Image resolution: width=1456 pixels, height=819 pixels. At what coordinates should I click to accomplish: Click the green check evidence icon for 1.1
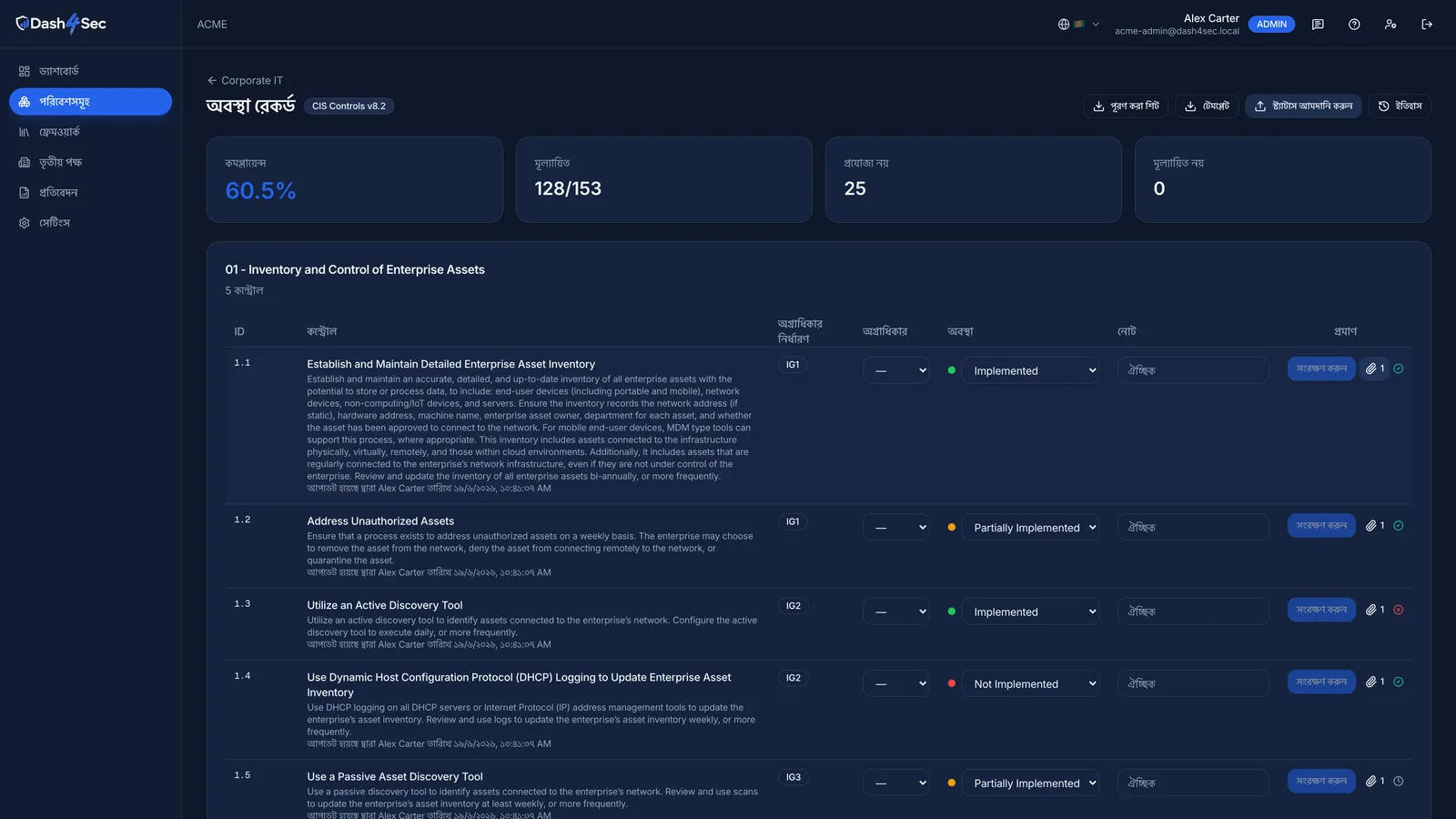1399,369
